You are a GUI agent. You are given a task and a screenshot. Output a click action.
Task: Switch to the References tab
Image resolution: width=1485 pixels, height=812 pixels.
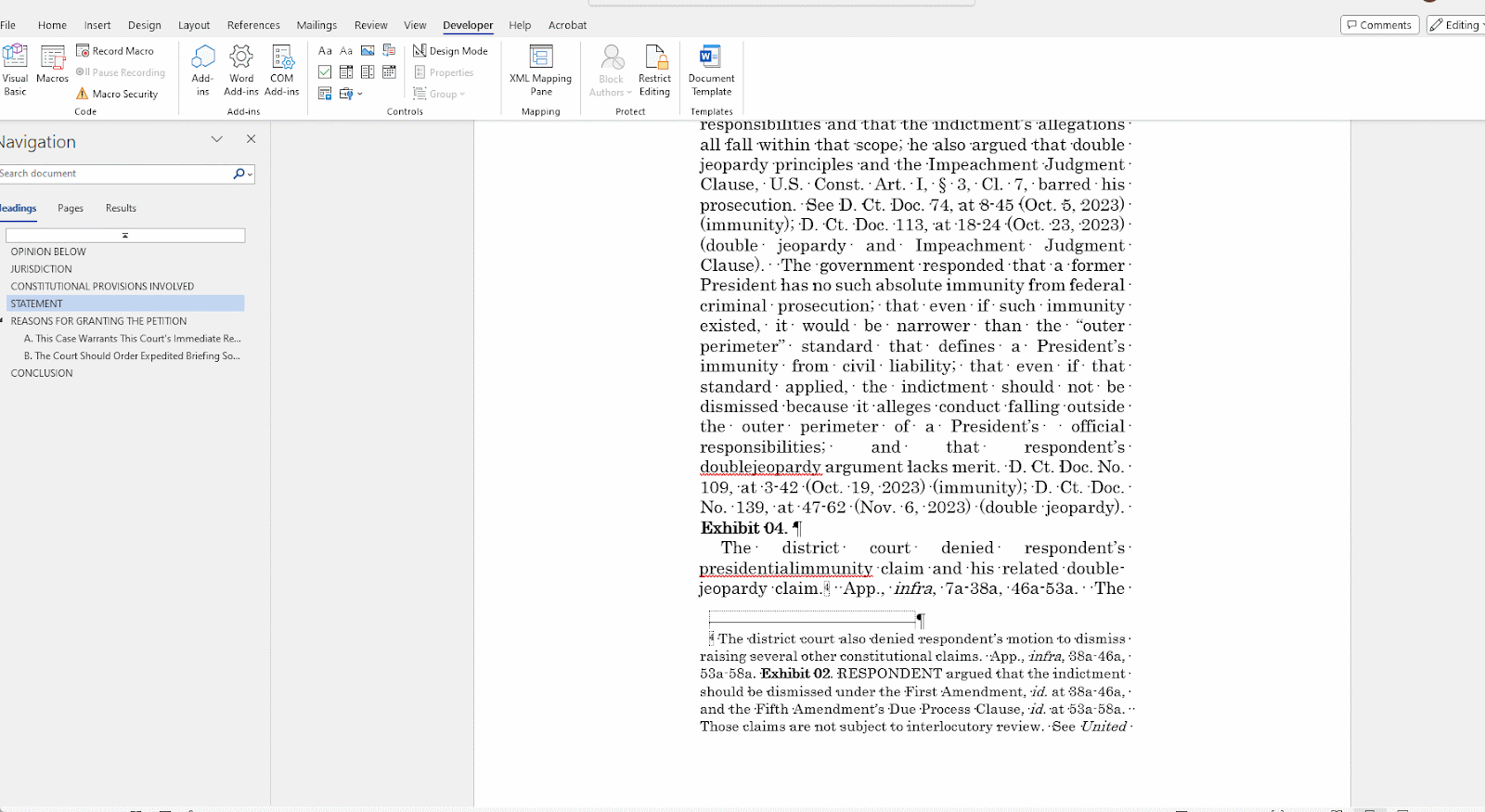pyautogui.click(x=253, y=25)
